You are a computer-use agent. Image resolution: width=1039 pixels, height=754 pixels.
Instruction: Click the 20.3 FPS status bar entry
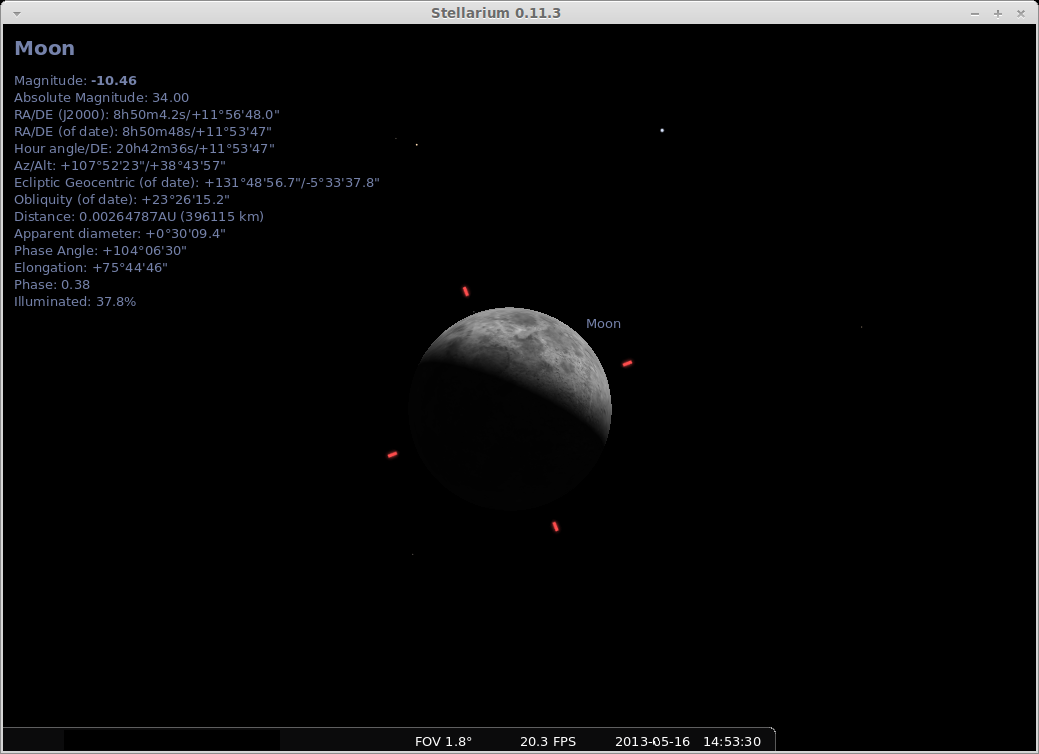click(x=548, y=741)
